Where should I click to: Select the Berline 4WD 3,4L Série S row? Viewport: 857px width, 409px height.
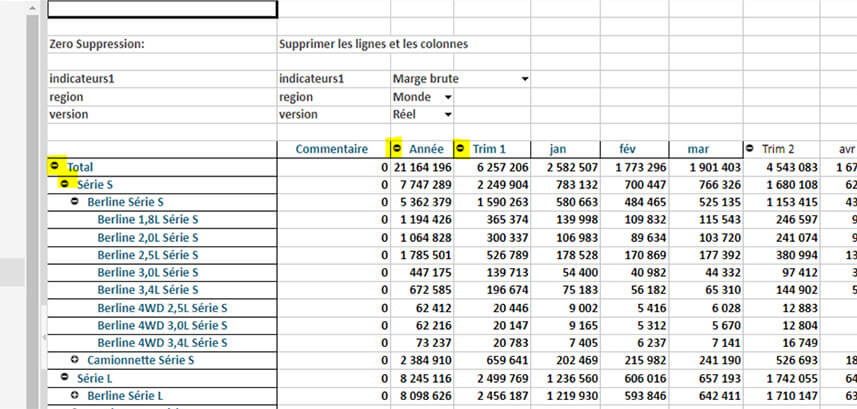point(162,343)
